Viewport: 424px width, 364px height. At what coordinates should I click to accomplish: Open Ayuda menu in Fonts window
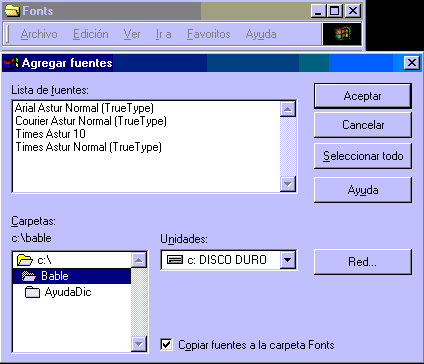(x=261, y=34)
